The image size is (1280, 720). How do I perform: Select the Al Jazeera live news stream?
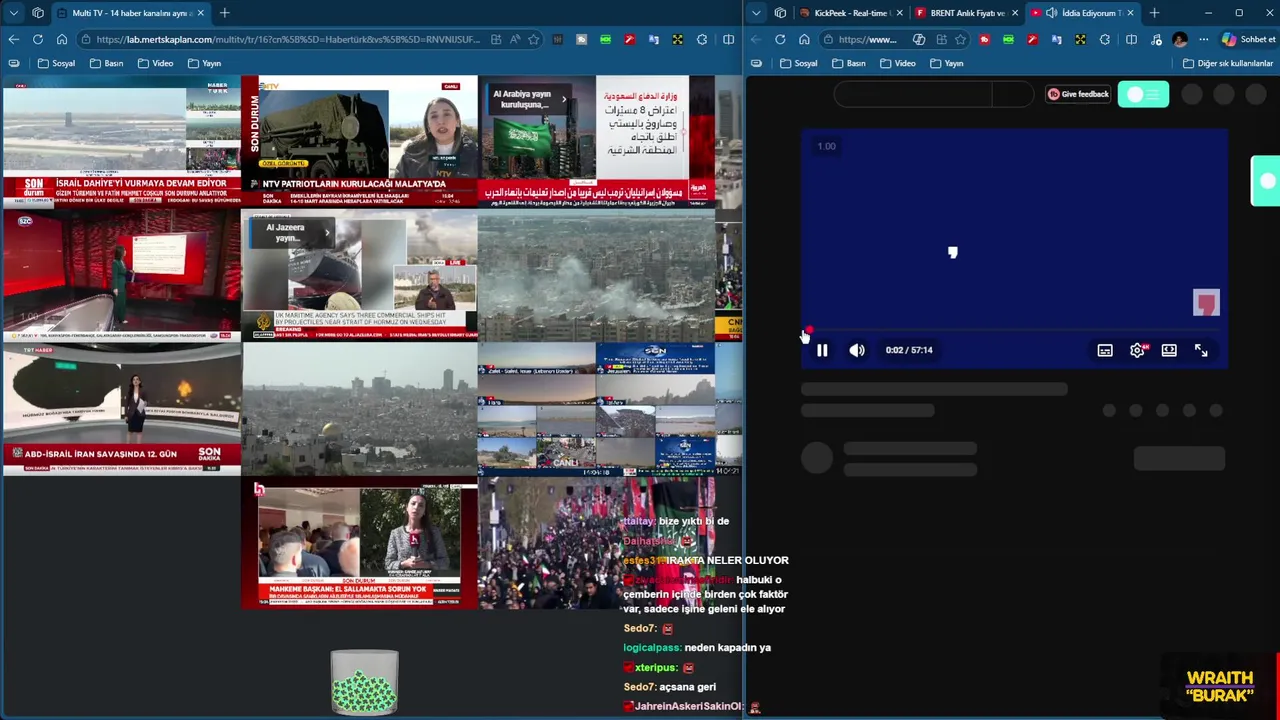click(359, 275)
